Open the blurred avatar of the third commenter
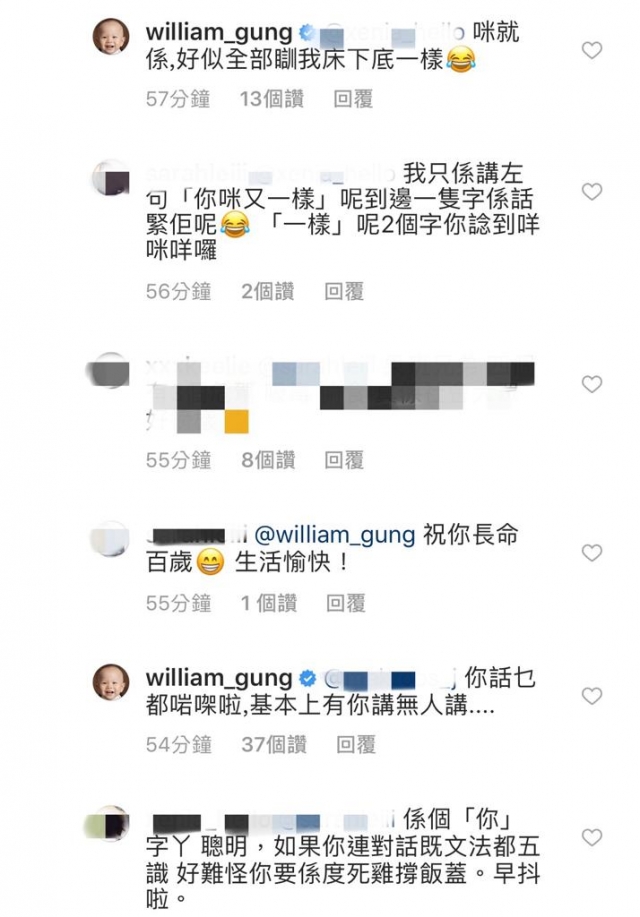 click(109, 371)
